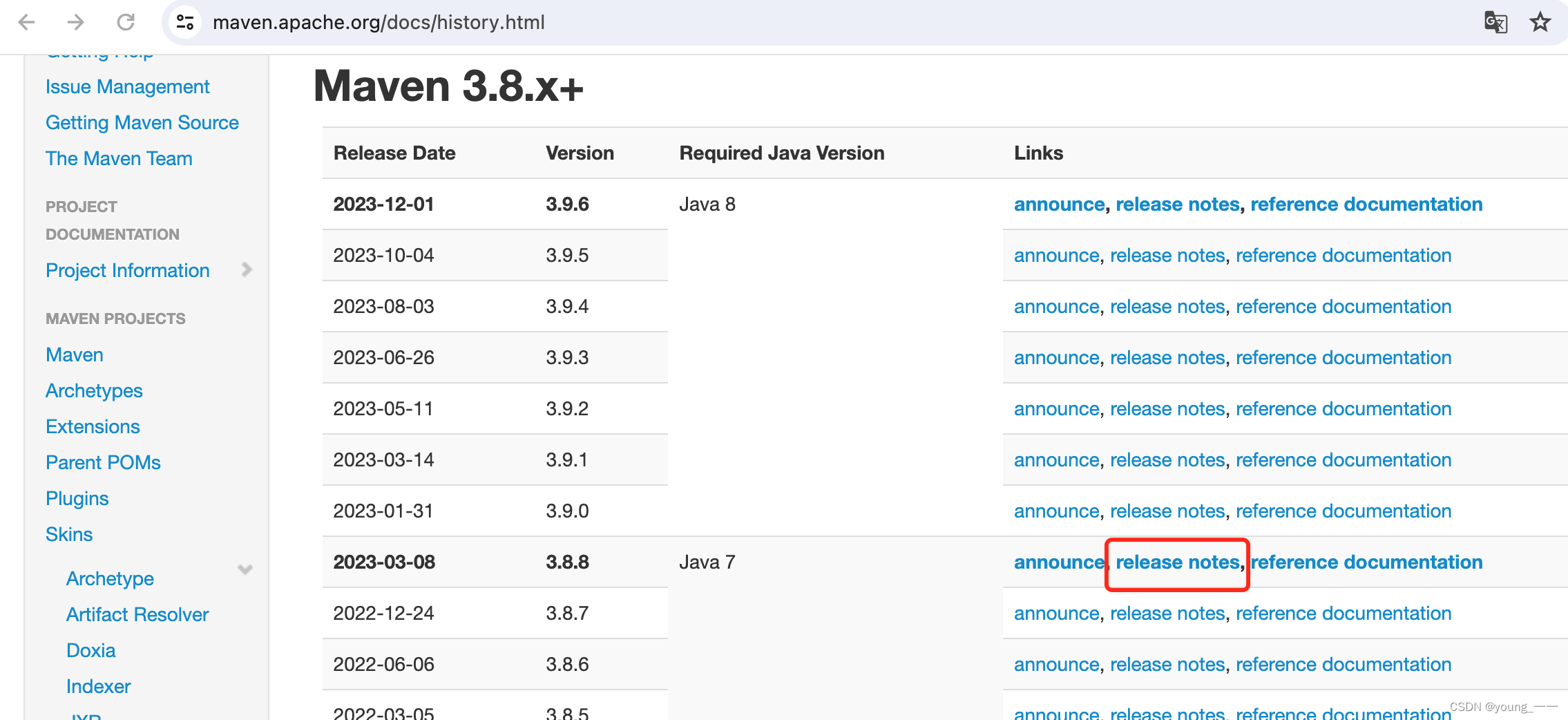This screenshot has width=1568, height=720.
Task: Go forward with the browser forward arrow
Action: (75, 22)
